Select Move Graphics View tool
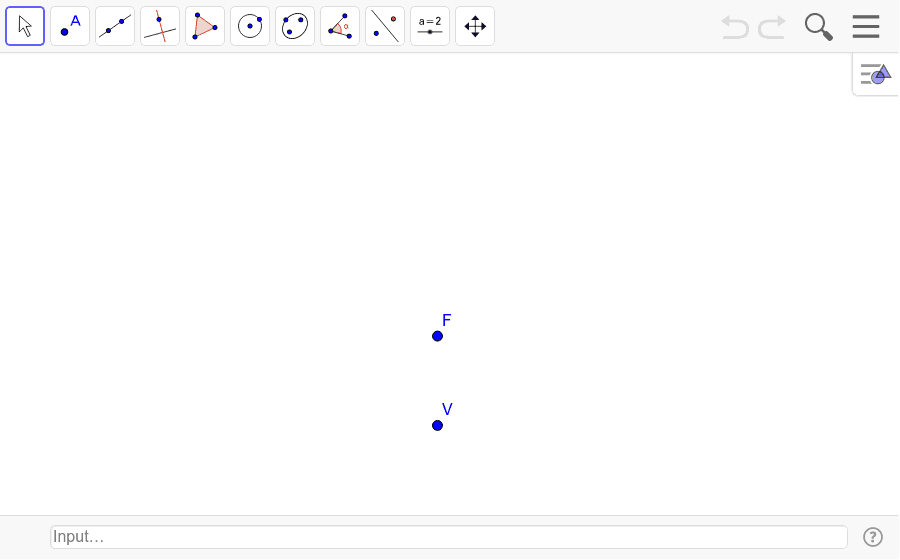Viewport: 900px width, 560px height. tap(475, 26)
